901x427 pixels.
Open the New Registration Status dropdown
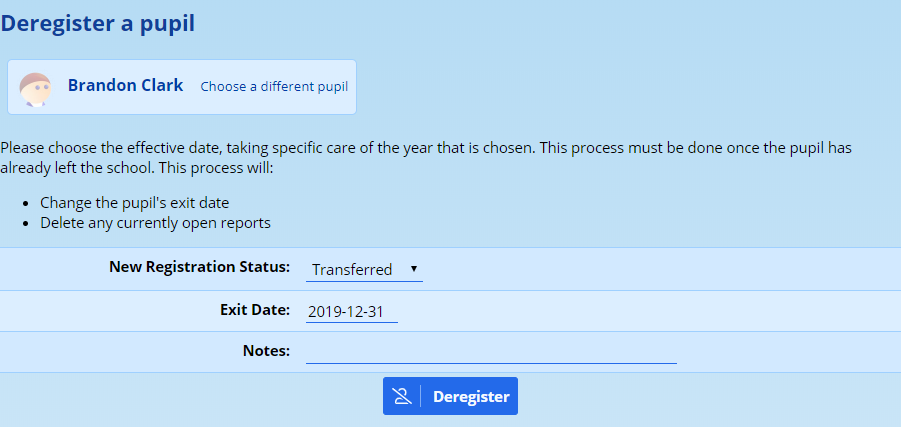click(364, 270)
